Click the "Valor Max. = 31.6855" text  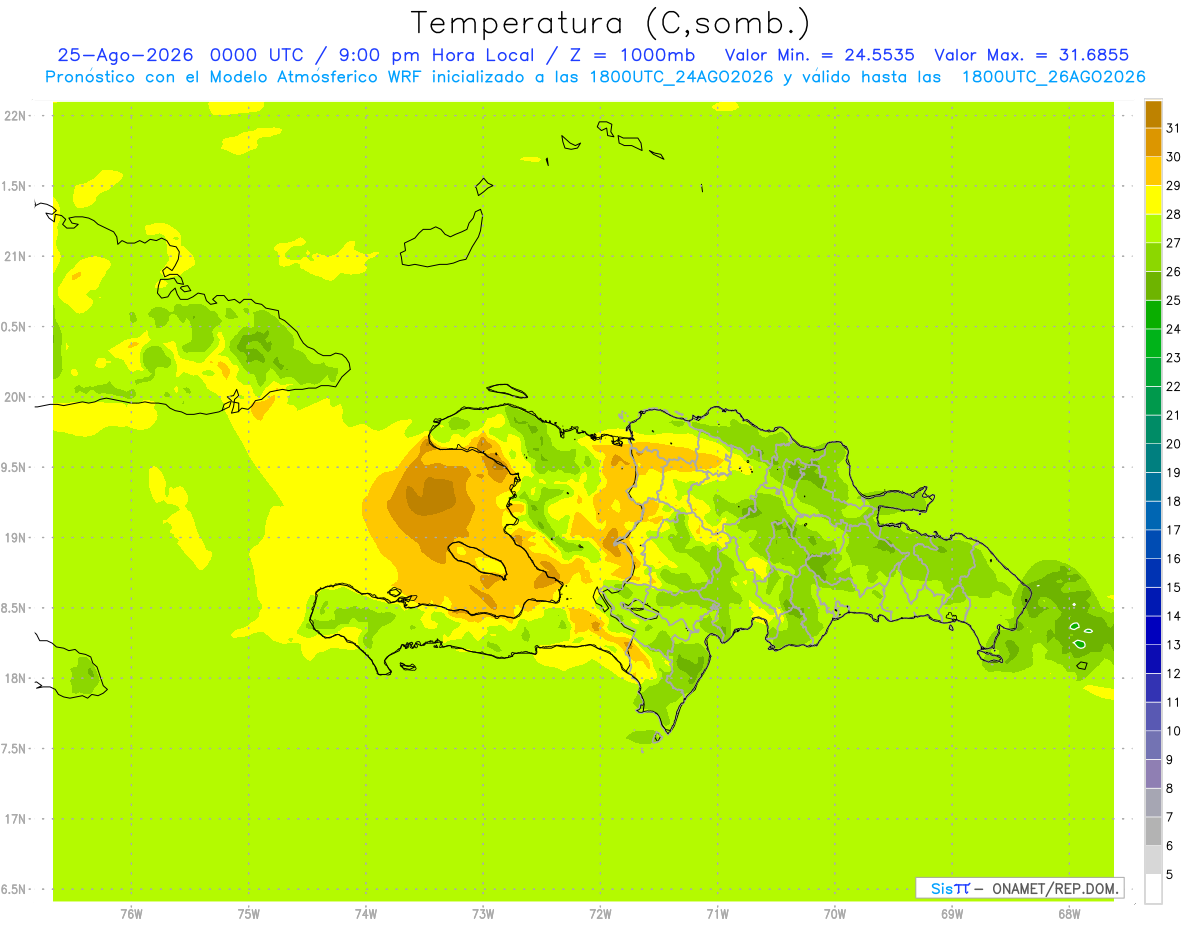1031,55
